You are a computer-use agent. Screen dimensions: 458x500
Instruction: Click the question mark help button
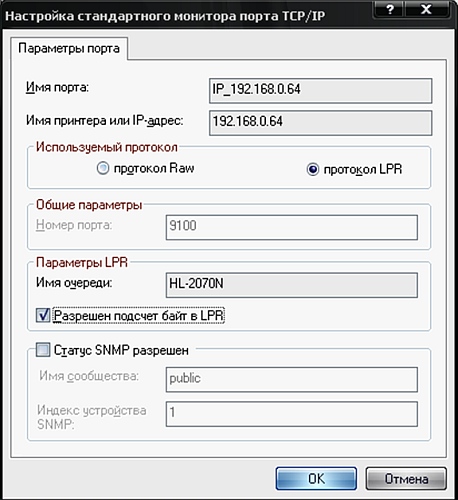click(x=389, y=9)
